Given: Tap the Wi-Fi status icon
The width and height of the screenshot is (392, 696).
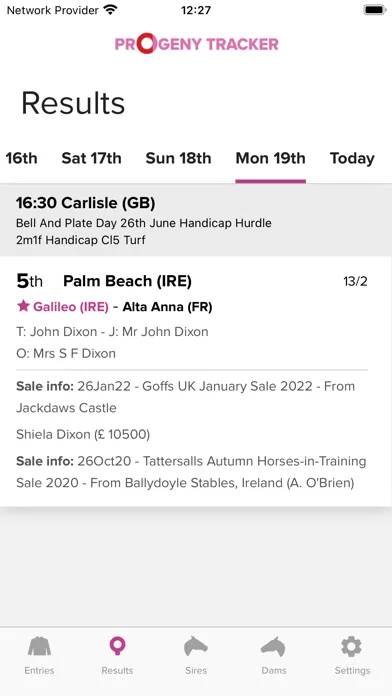Looking at the screenshot, I should [x=110, y=10].
